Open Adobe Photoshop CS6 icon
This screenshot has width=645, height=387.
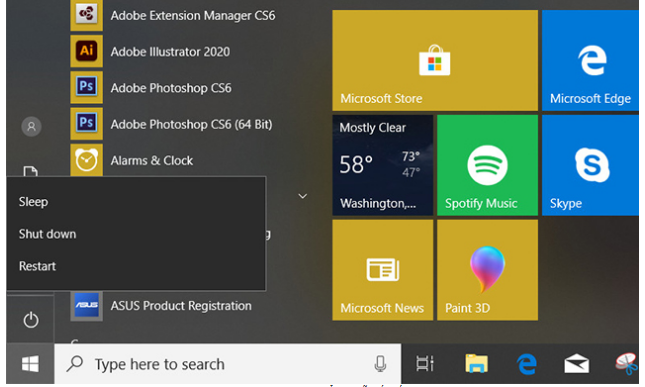86,87
